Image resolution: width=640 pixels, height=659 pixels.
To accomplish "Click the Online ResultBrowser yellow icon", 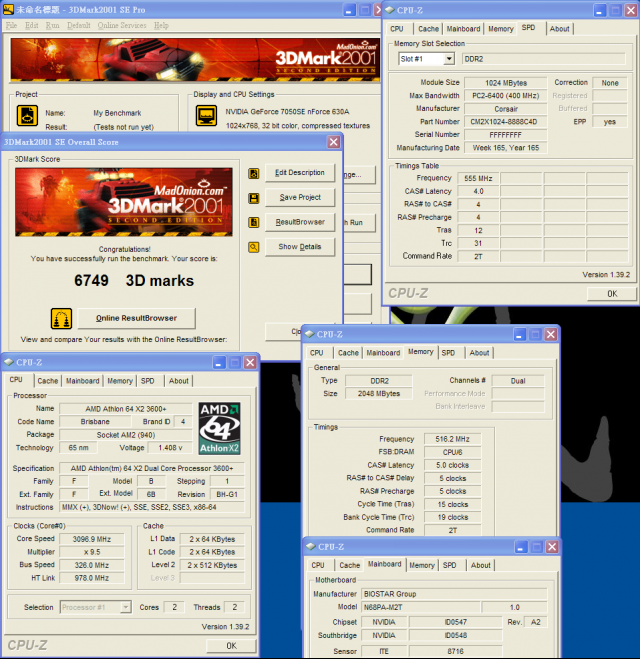I will (61, 318).
